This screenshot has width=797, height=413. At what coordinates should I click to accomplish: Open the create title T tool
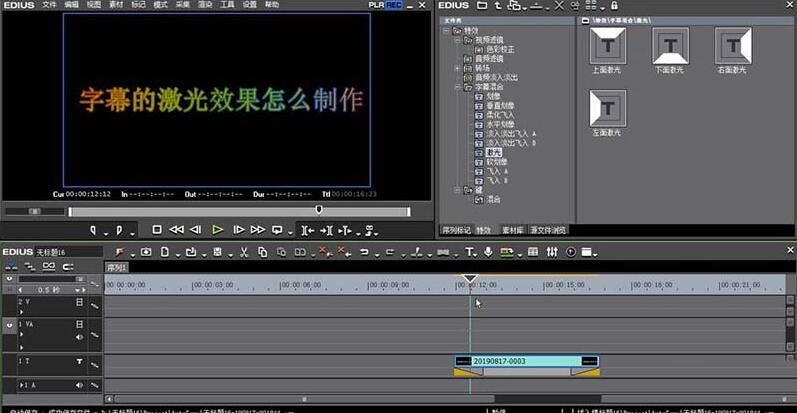click(469, 252)
